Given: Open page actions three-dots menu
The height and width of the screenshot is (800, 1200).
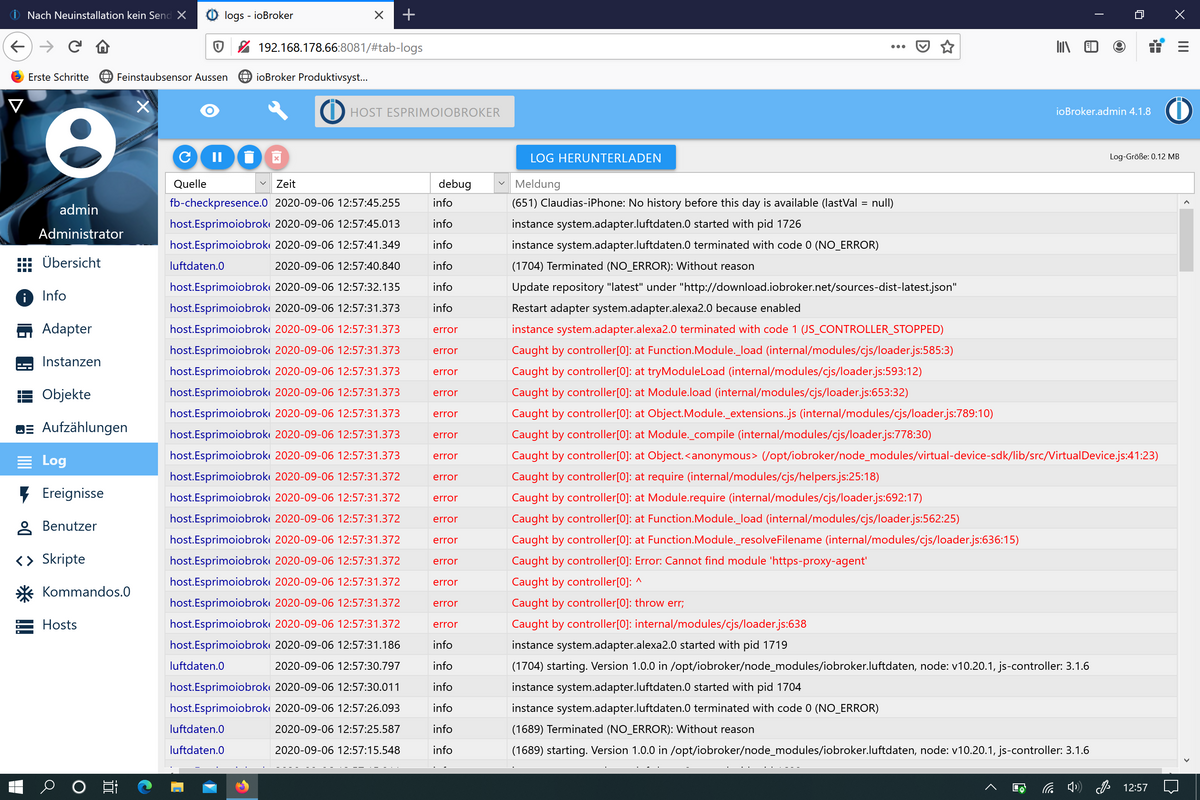Looking at the screenshot, I should click(x=897, y=47).
